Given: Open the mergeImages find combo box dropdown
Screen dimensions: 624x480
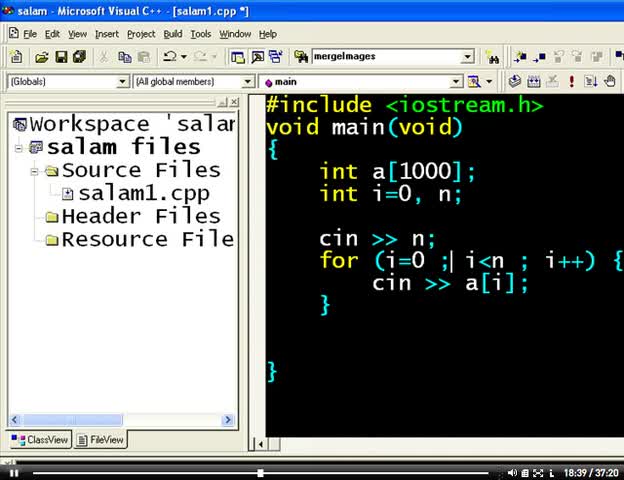Looking at the screenshot, I should [468, 57].
